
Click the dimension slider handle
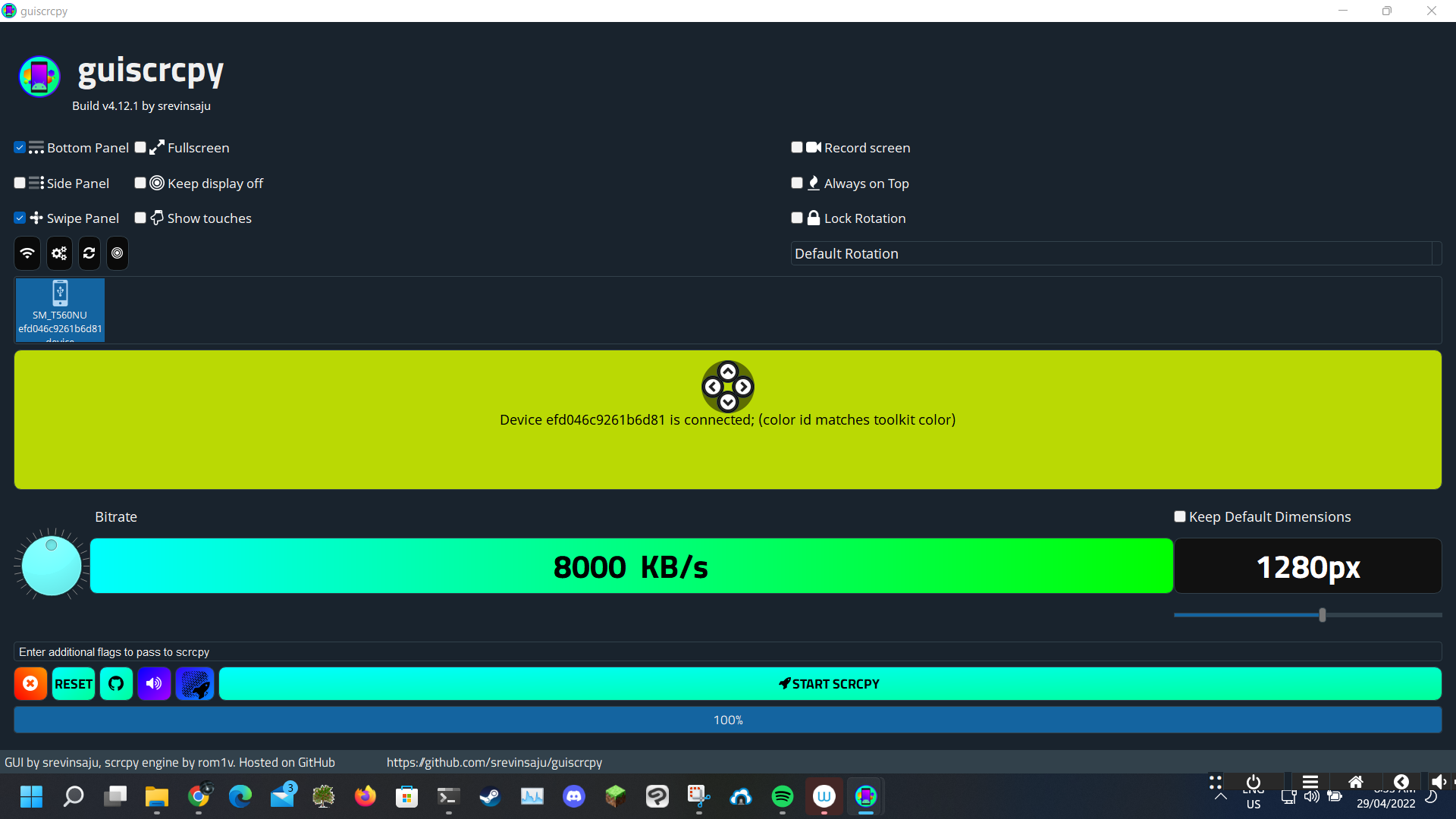(1323, 615)
